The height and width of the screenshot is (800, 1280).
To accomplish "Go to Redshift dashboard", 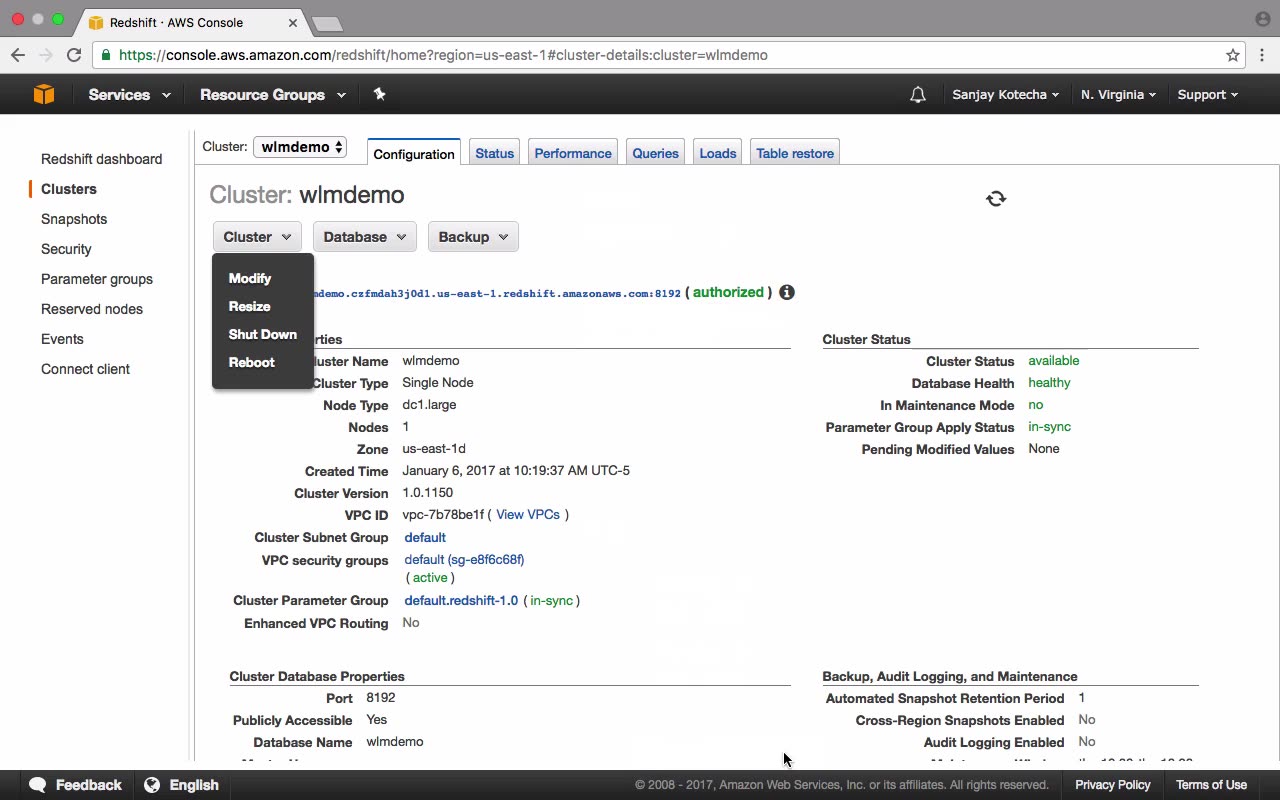I will click(x=101, y=159).
